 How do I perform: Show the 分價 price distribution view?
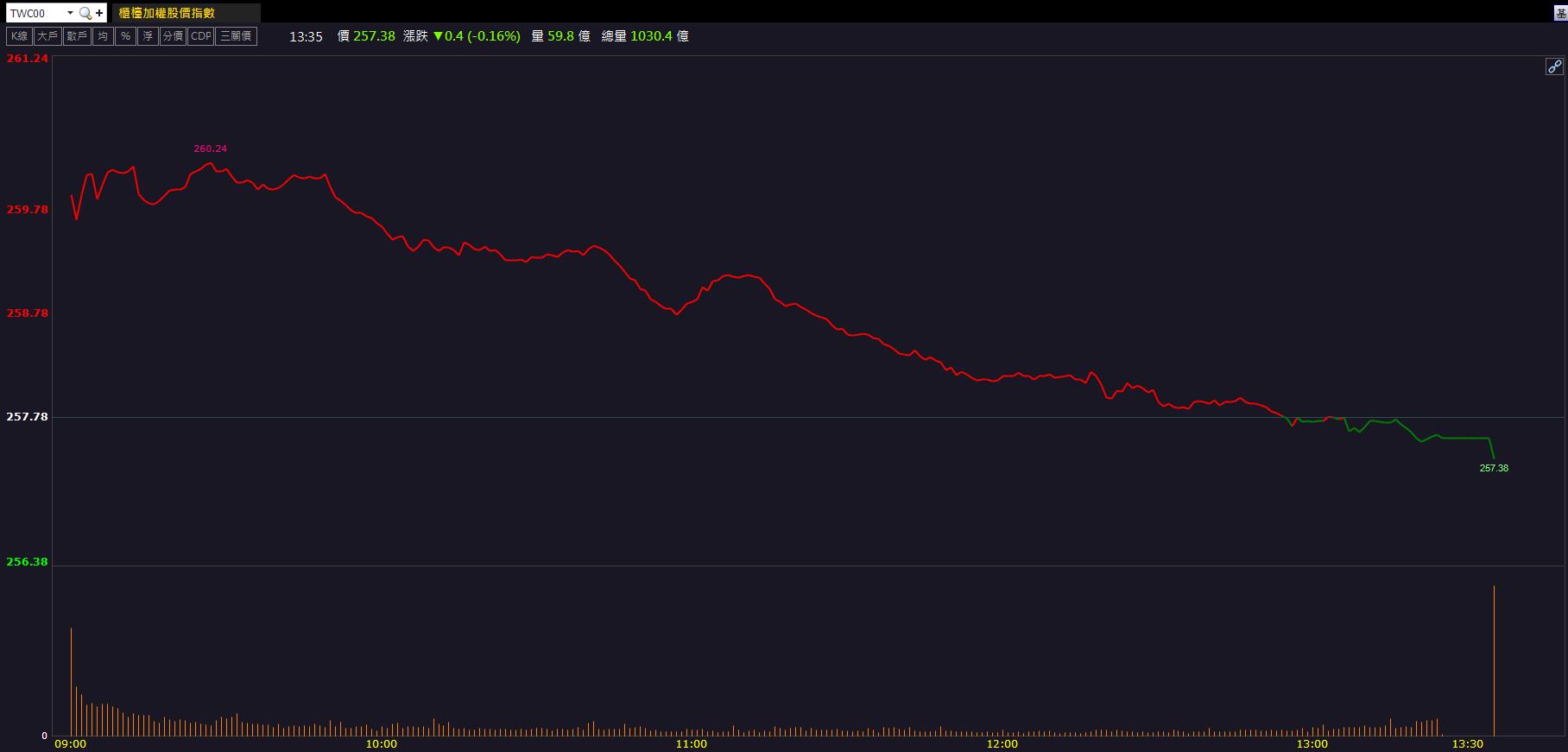(173, 36)
